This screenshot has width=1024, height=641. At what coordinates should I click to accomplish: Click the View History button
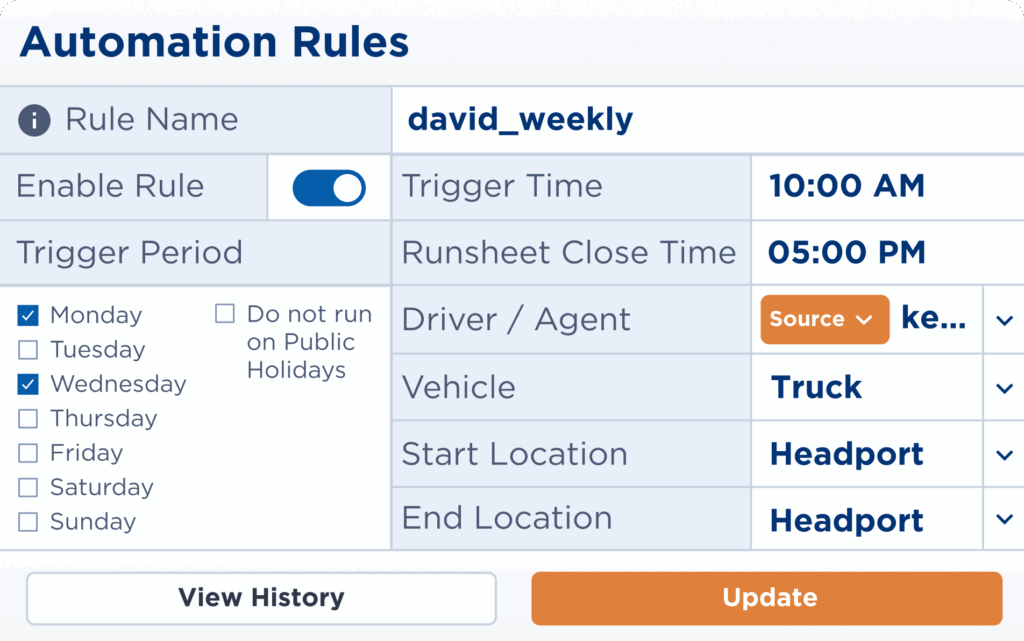pos(261,598)
